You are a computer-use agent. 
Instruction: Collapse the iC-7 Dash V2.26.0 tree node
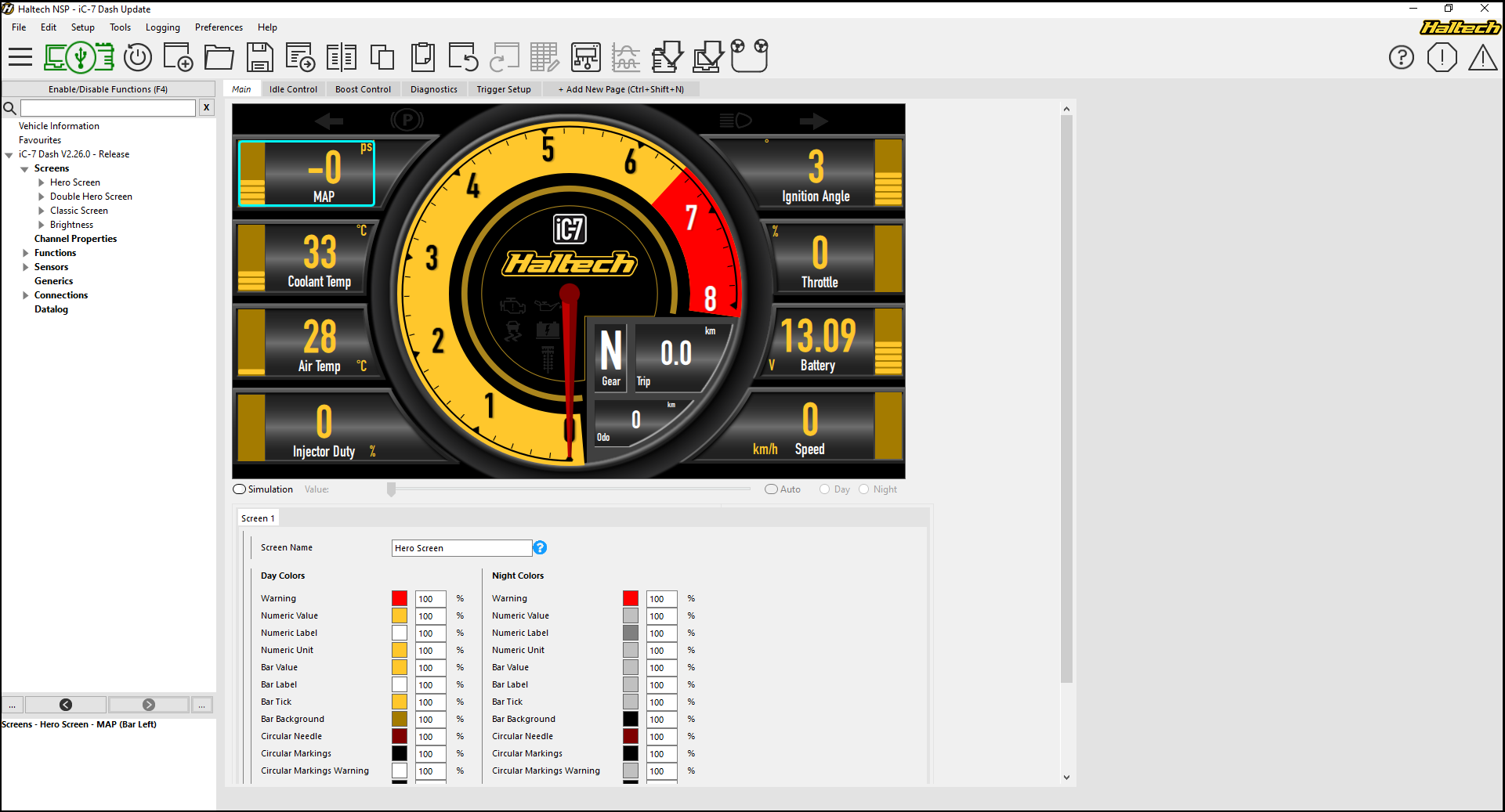pos(9,155)
